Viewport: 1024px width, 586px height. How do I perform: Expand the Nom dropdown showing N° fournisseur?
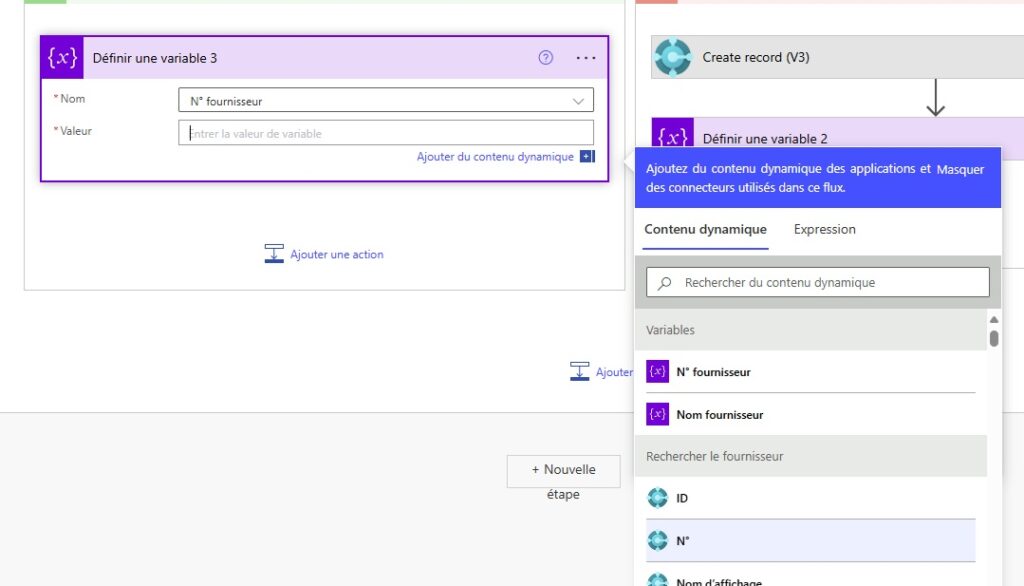tap(578, 101)
